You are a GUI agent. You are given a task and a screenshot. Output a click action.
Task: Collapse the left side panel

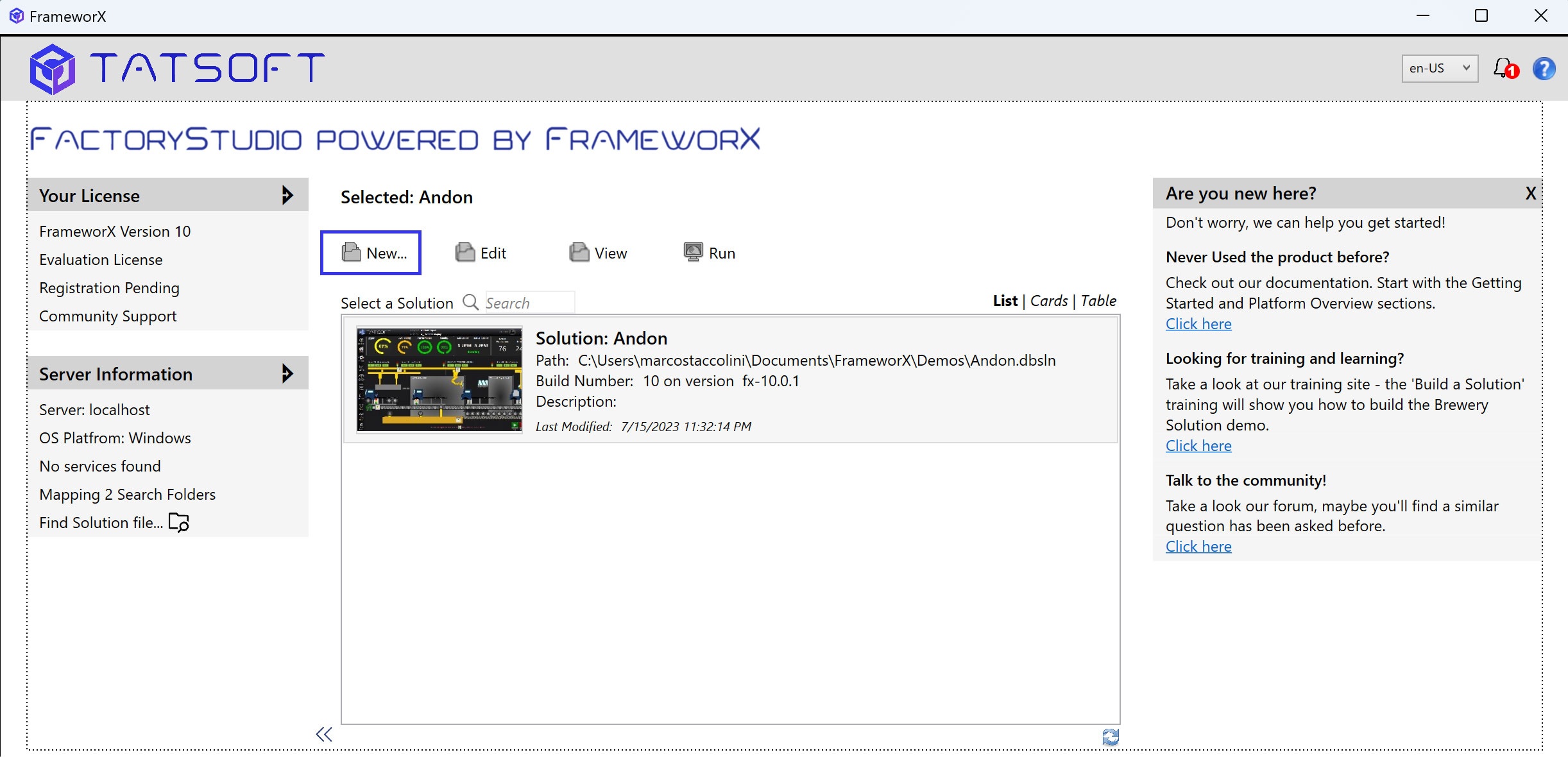click(x=324, y=735)
